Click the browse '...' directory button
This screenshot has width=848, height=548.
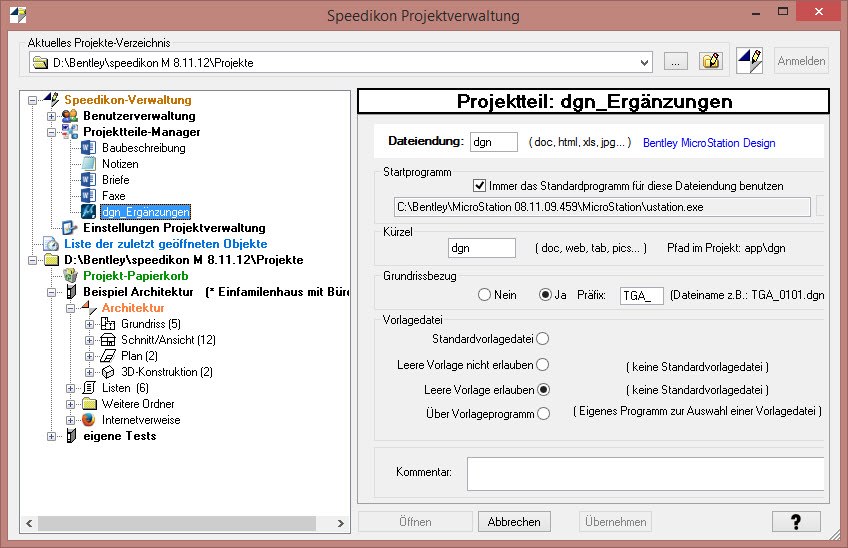point(675,61)
